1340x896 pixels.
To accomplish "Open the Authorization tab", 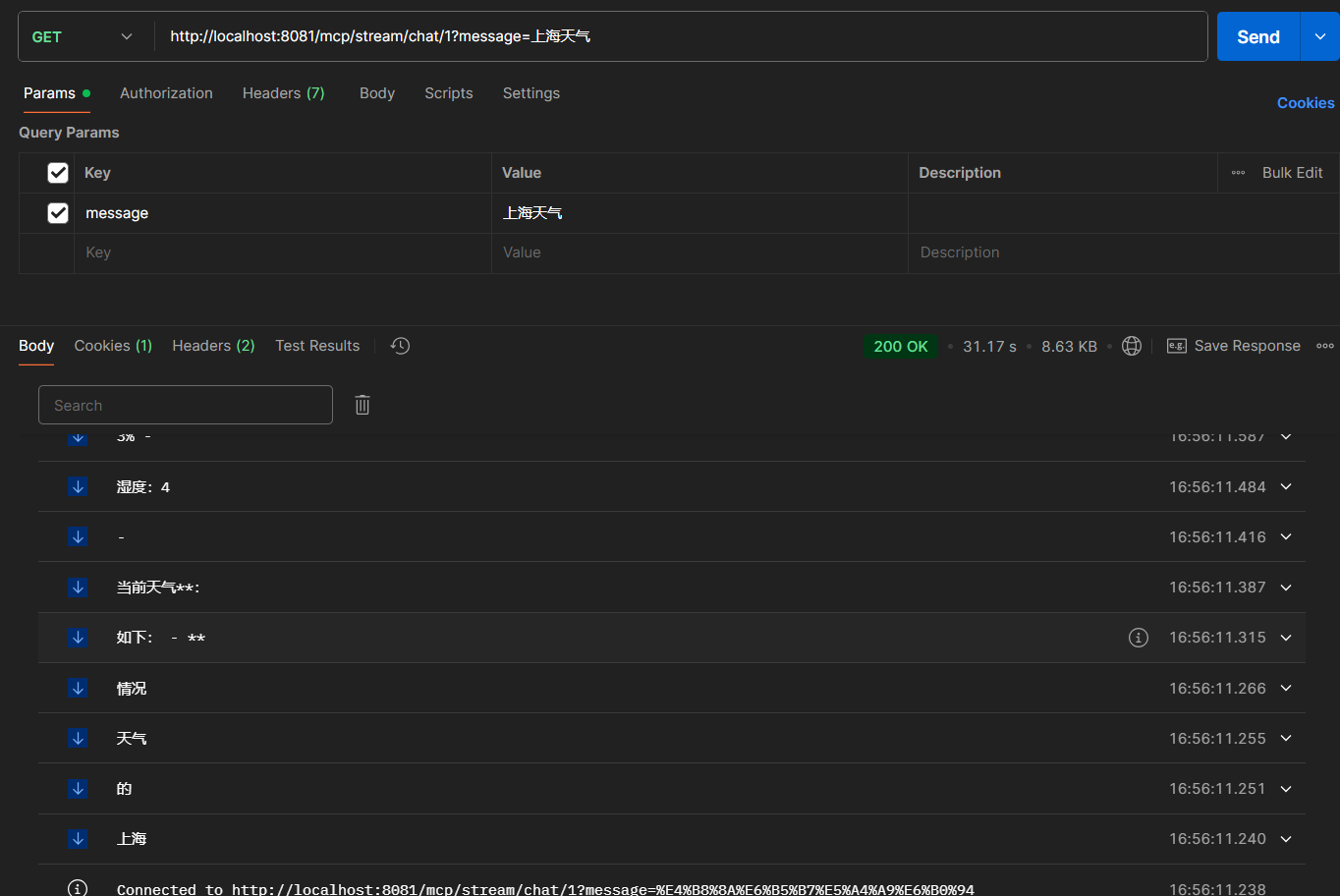I will pos(166,93).
